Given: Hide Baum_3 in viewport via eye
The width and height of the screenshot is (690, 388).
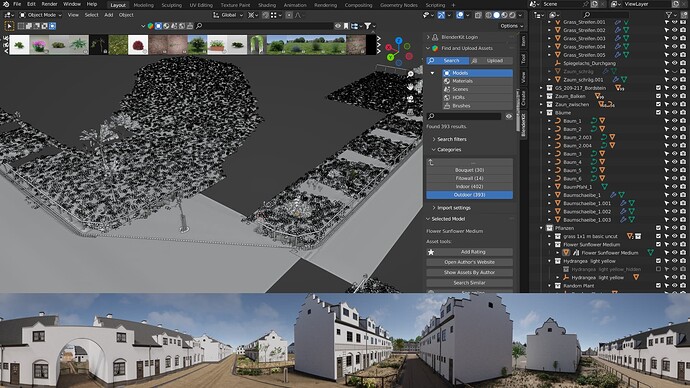Looking at the screenshot, I should coord(675,154).
